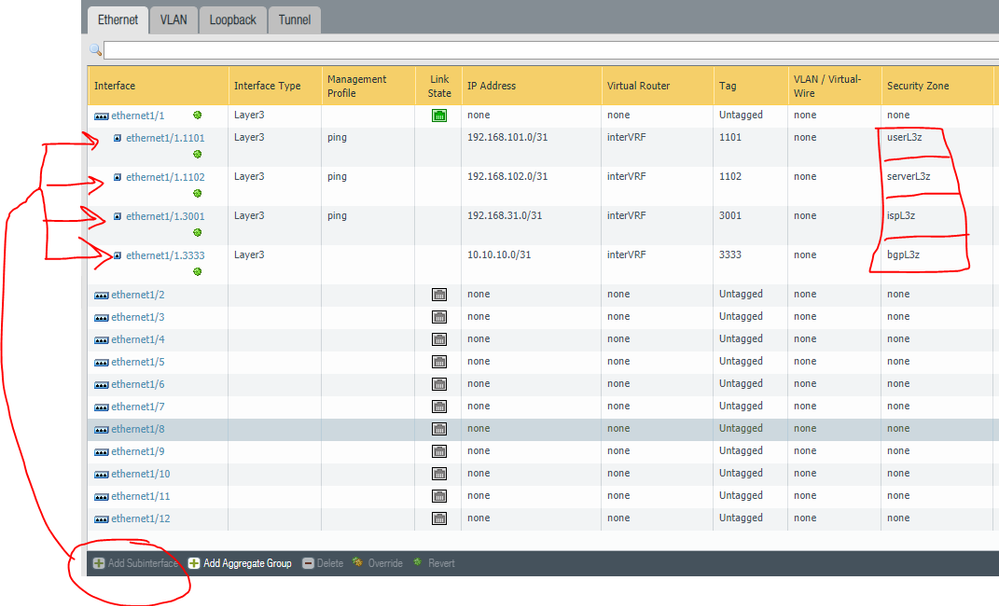This screenshot has width=999, height=606.
Task: Click the interface icon next to ethernet1/5
Action: point(101,362)
